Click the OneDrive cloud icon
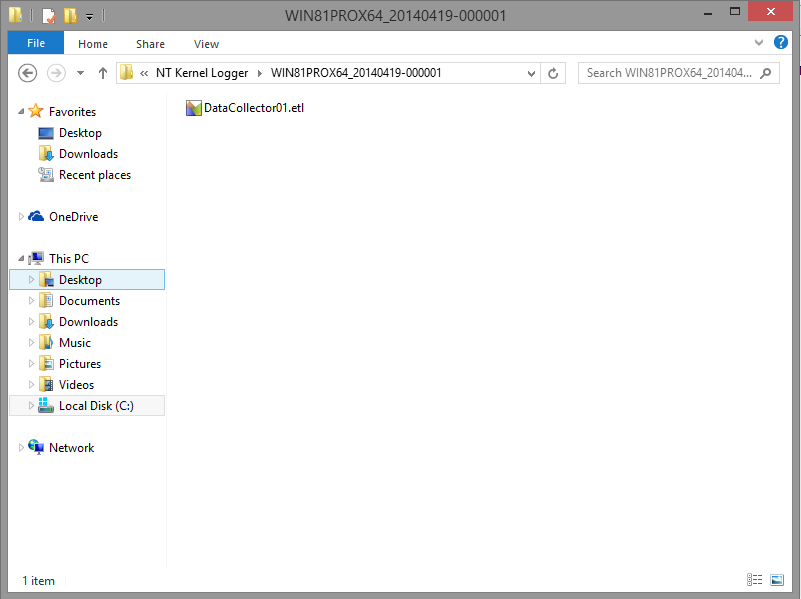The image size is (801, 599). click(x=36, y=217)
